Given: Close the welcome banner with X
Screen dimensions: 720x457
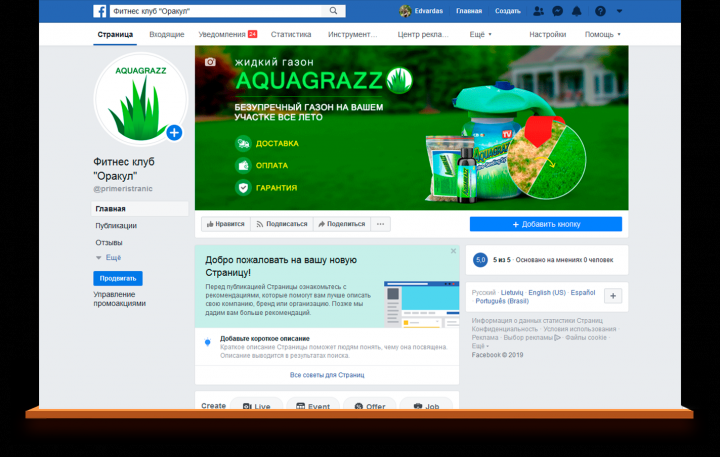Looking at the screenshot, I should [453, 251].
